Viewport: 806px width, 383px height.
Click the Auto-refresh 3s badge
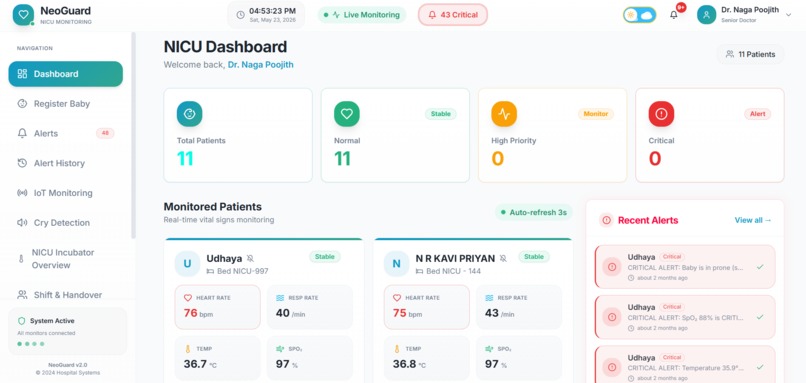point(534,212)
